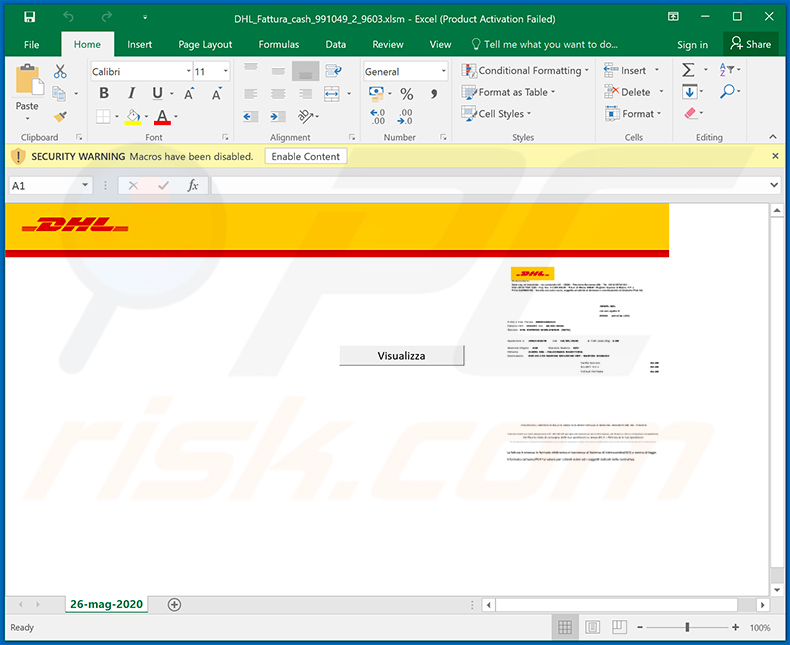Open the Font name dropdown
Image resolution: width=790 pixels, height=645 pixels.
point(189,72)
